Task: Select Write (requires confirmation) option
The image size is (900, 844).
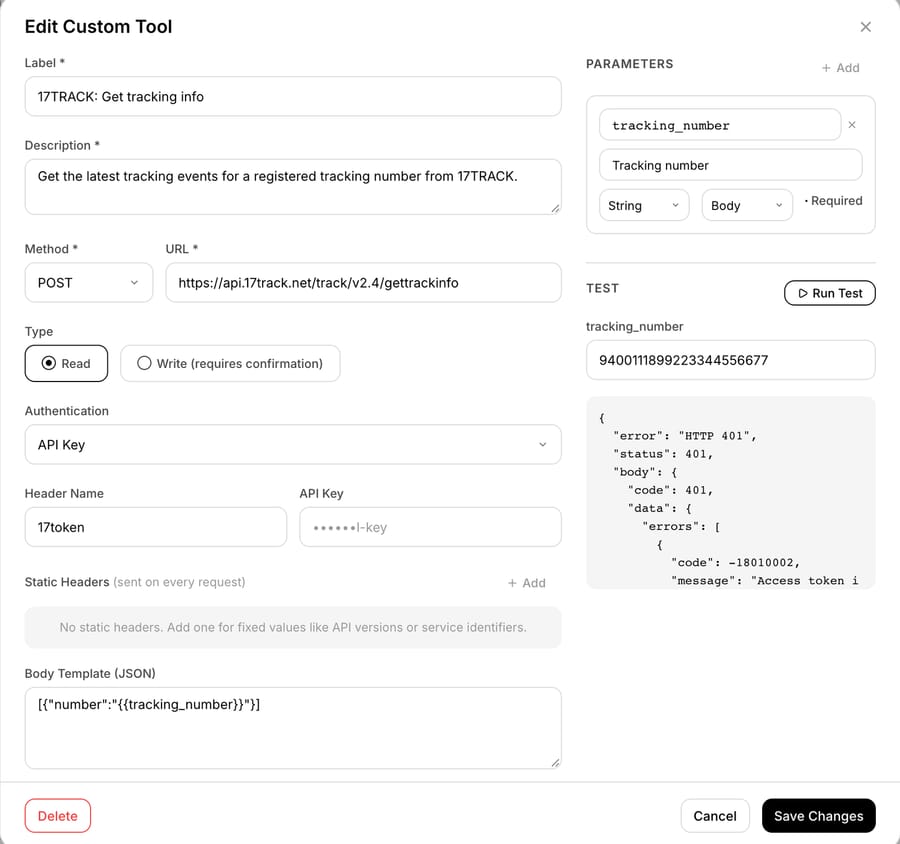Action: point(230,363)
